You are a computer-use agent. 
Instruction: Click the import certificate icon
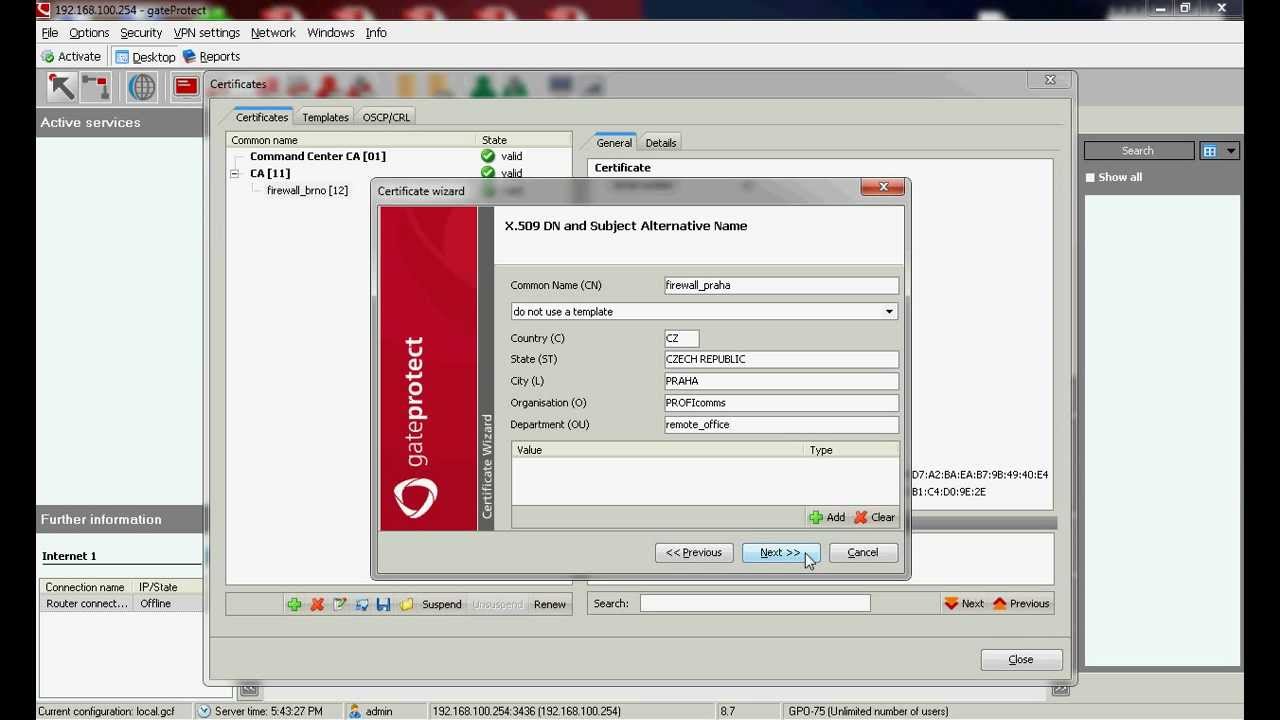(x=362, y=604)
